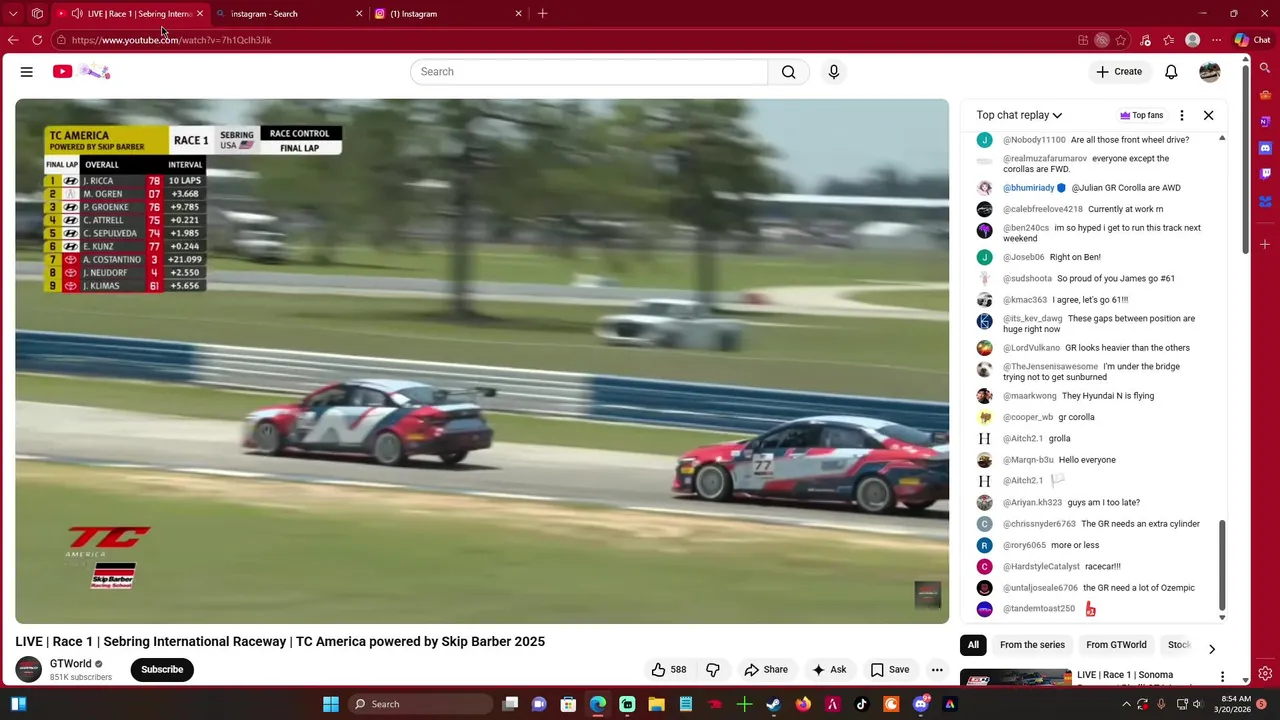
Task: Open Copilot Chat in browser
Action: coord(1252,40)
